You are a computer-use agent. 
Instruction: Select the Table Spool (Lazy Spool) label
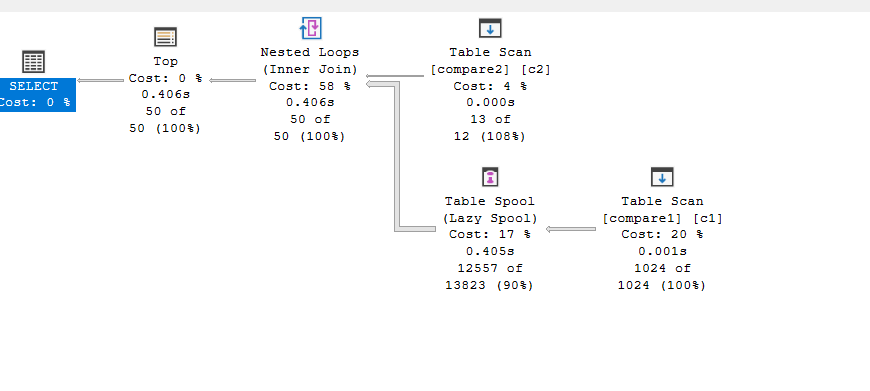[490, 210]
